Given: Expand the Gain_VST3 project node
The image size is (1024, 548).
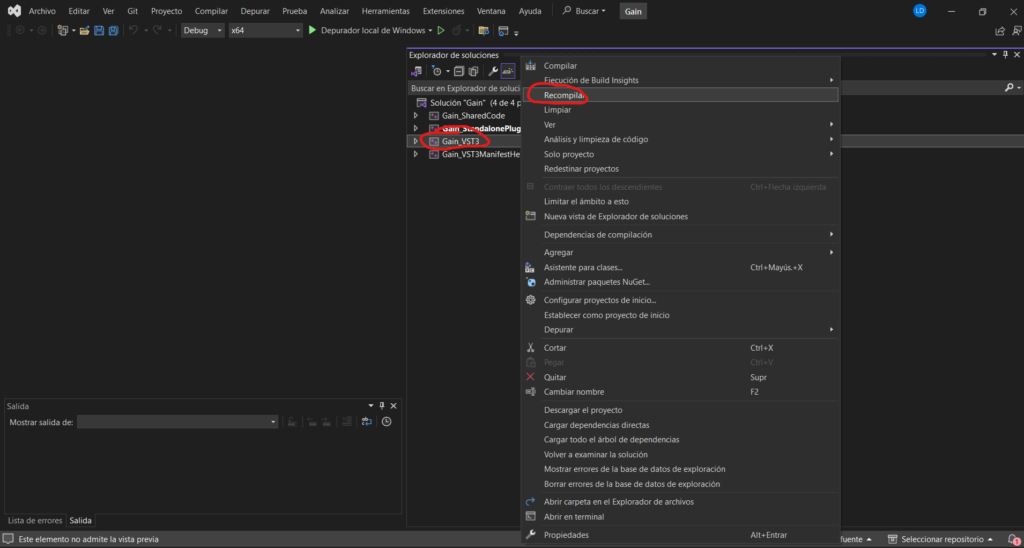Looking at the screenshot, I should (x=416, y=140).
